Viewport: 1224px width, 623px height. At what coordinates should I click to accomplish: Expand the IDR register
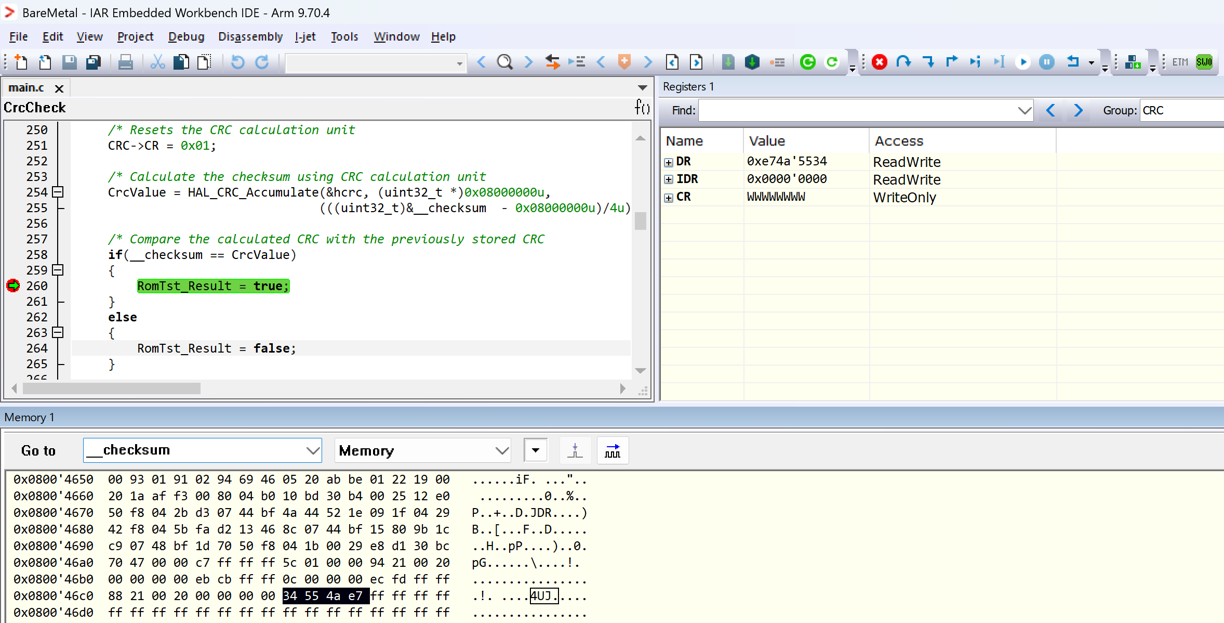(668, 180)
